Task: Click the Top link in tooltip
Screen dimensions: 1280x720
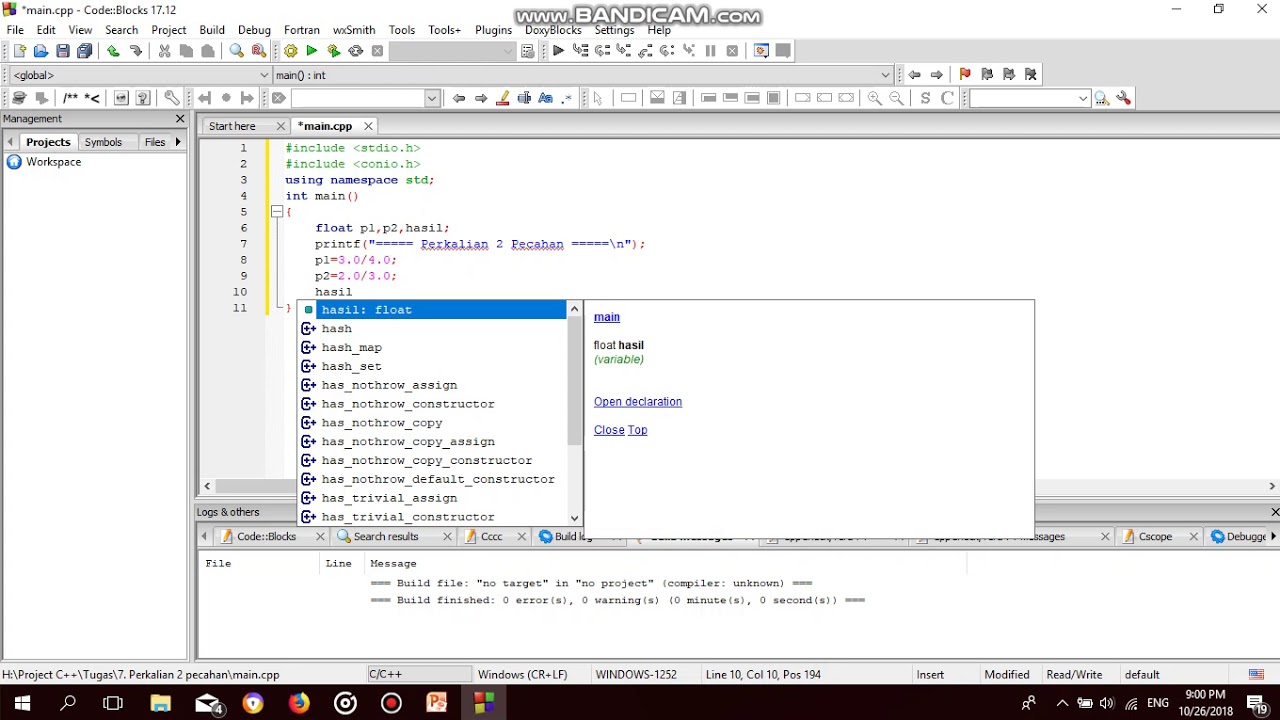Action: pyautogui.click(x=637, y=430)
